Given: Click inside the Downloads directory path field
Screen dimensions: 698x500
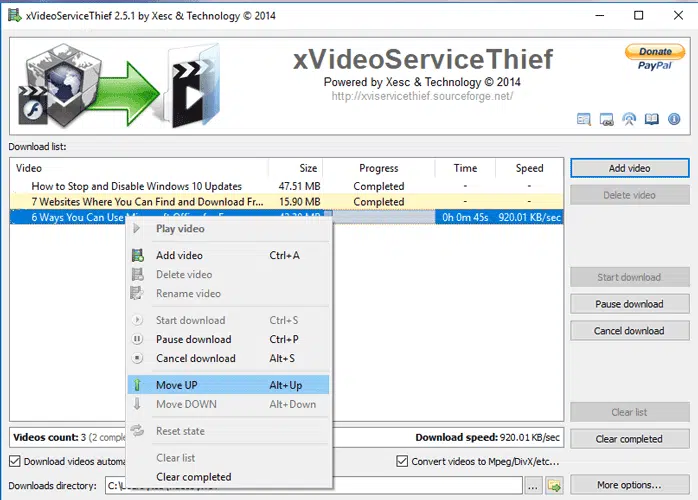Looking at the screenshot, I should 313,485.
